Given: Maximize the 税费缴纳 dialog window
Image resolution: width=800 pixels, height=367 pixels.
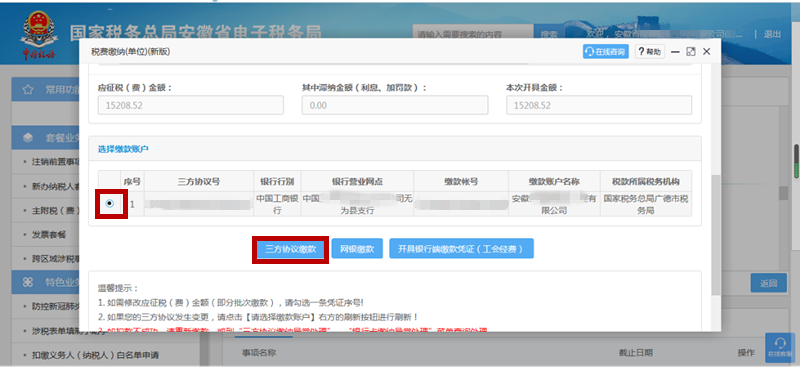Looking at the screenshot, I should coord(691,52).
